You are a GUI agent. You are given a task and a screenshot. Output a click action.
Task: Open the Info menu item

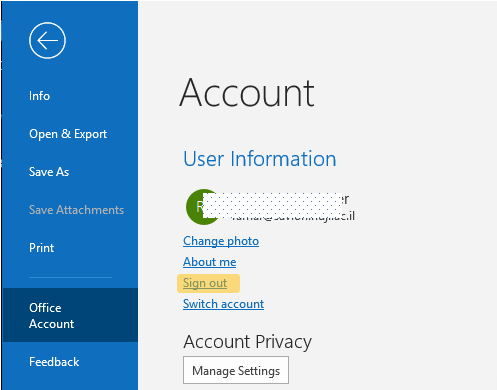click(39, 96)
